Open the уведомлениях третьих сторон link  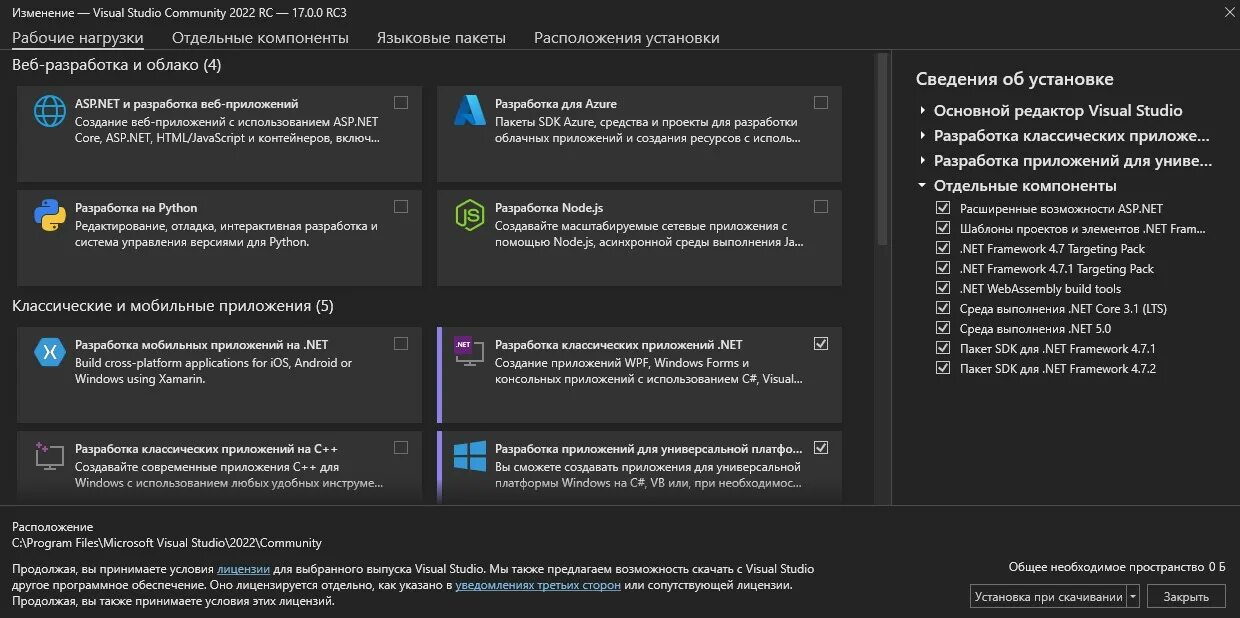538,585
